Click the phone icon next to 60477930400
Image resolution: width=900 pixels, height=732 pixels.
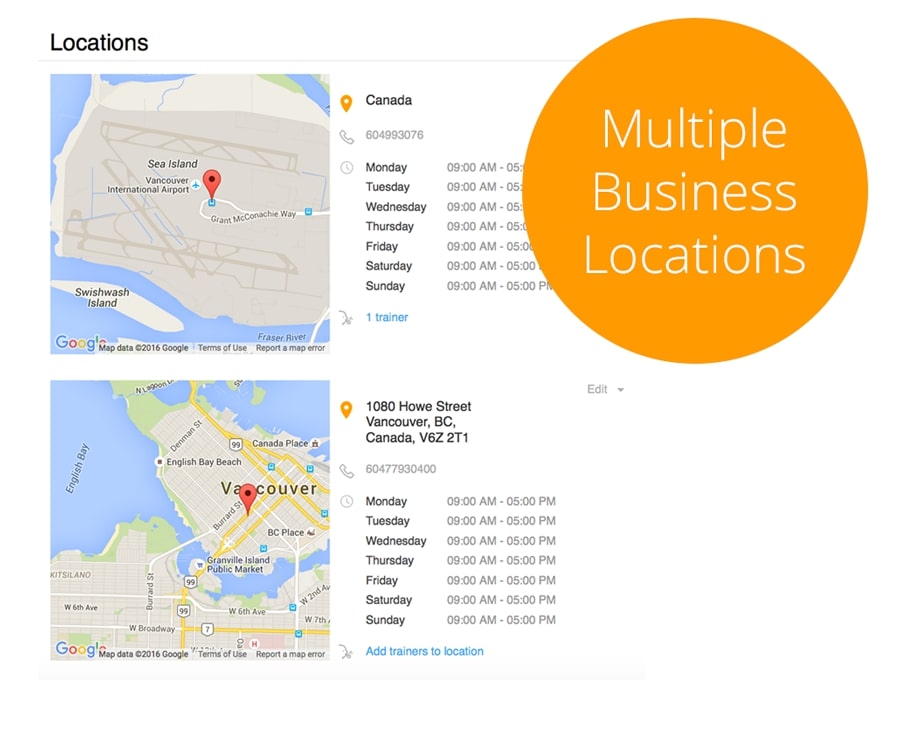click(347, 470)
